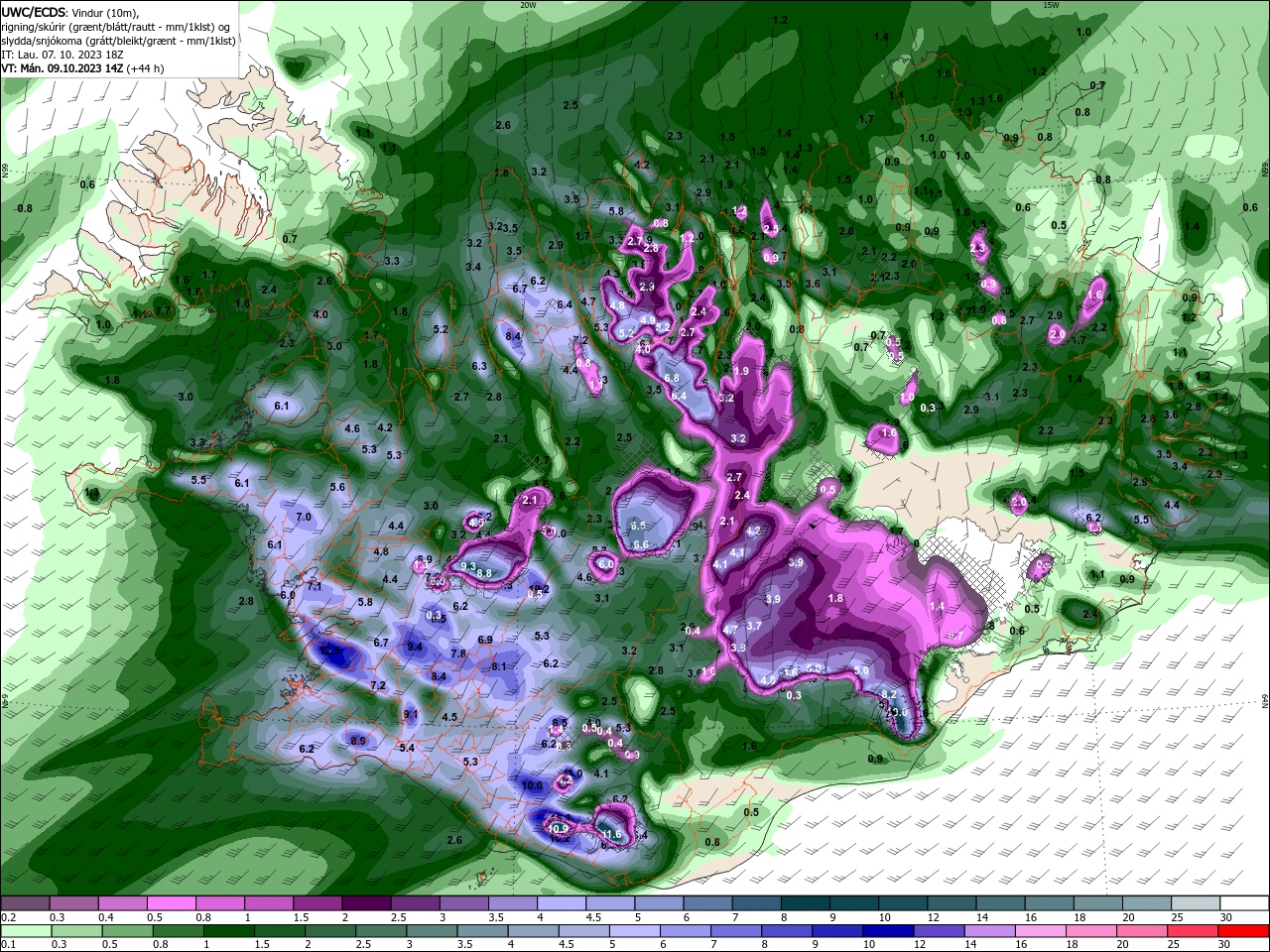Click the "6.5" value in central snow patch
This screenshot has height=952, width=1270.
click(x=638, y=526)
